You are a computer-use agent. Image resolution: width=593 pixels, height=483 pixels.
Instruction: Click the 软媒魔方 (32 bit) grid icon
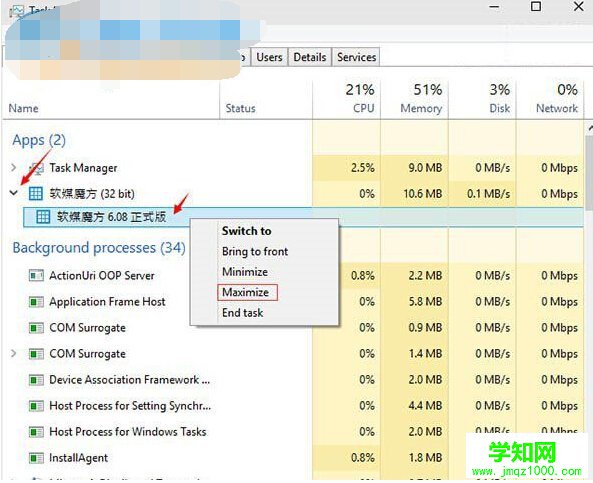pos(36,193)
